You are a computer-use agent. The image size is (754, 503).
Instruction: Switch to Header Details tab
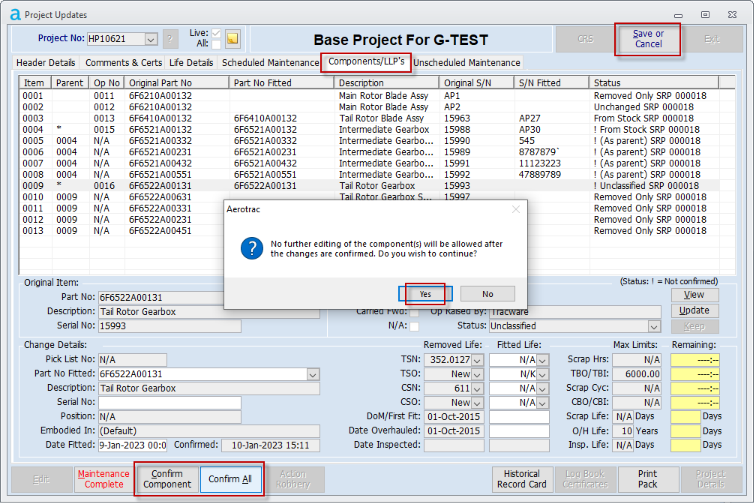click(46, 63)
